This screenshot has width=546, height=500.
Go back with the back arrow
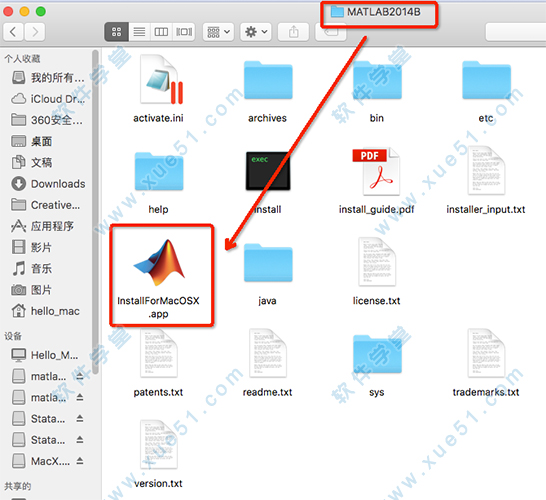[13, 32]
